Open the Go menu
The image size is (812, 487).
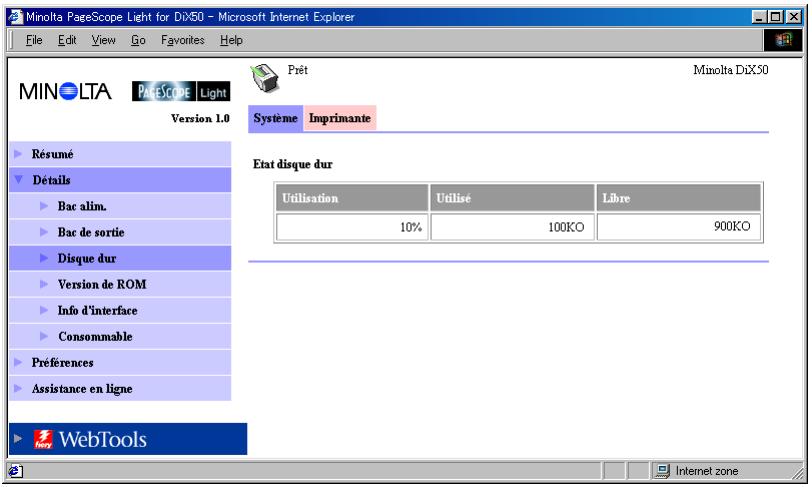coord(138,40)
